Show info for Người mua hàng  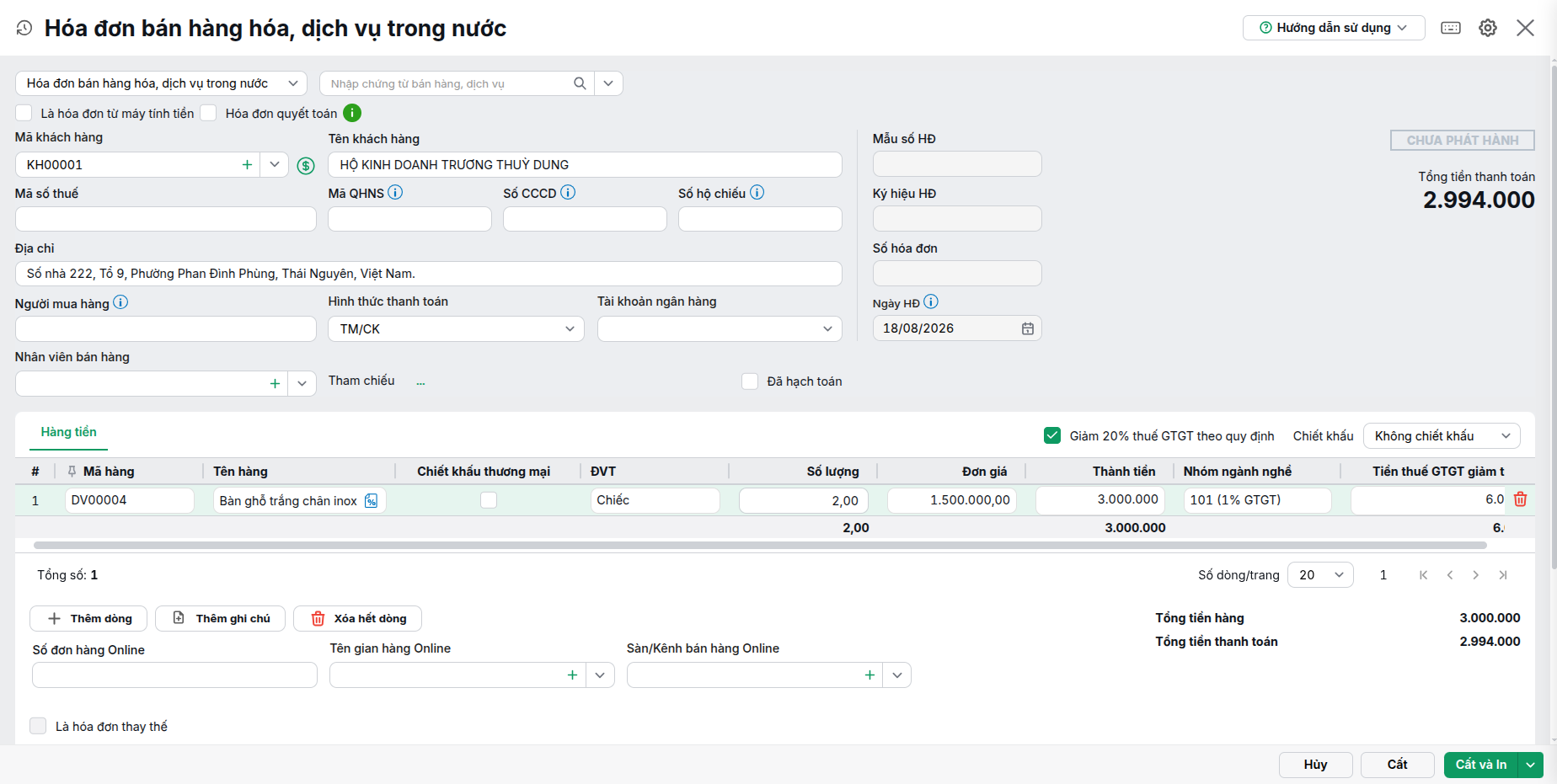coord(120,302)
